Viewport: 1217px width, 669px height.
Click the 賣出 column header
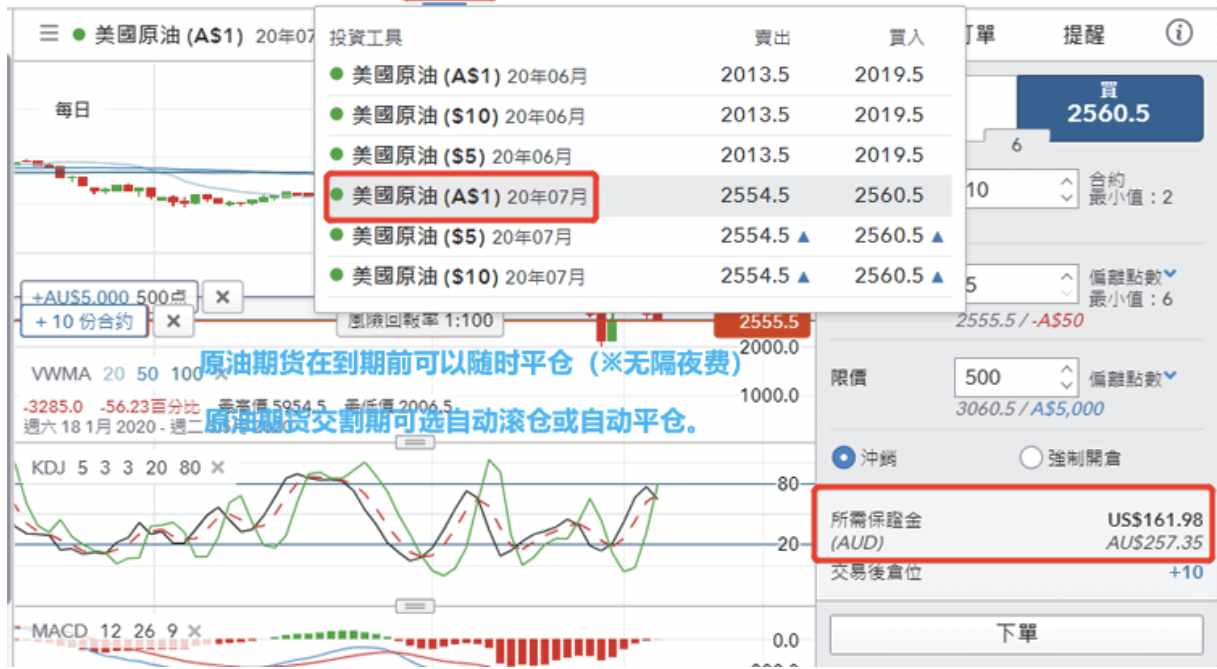click(772, 38)
